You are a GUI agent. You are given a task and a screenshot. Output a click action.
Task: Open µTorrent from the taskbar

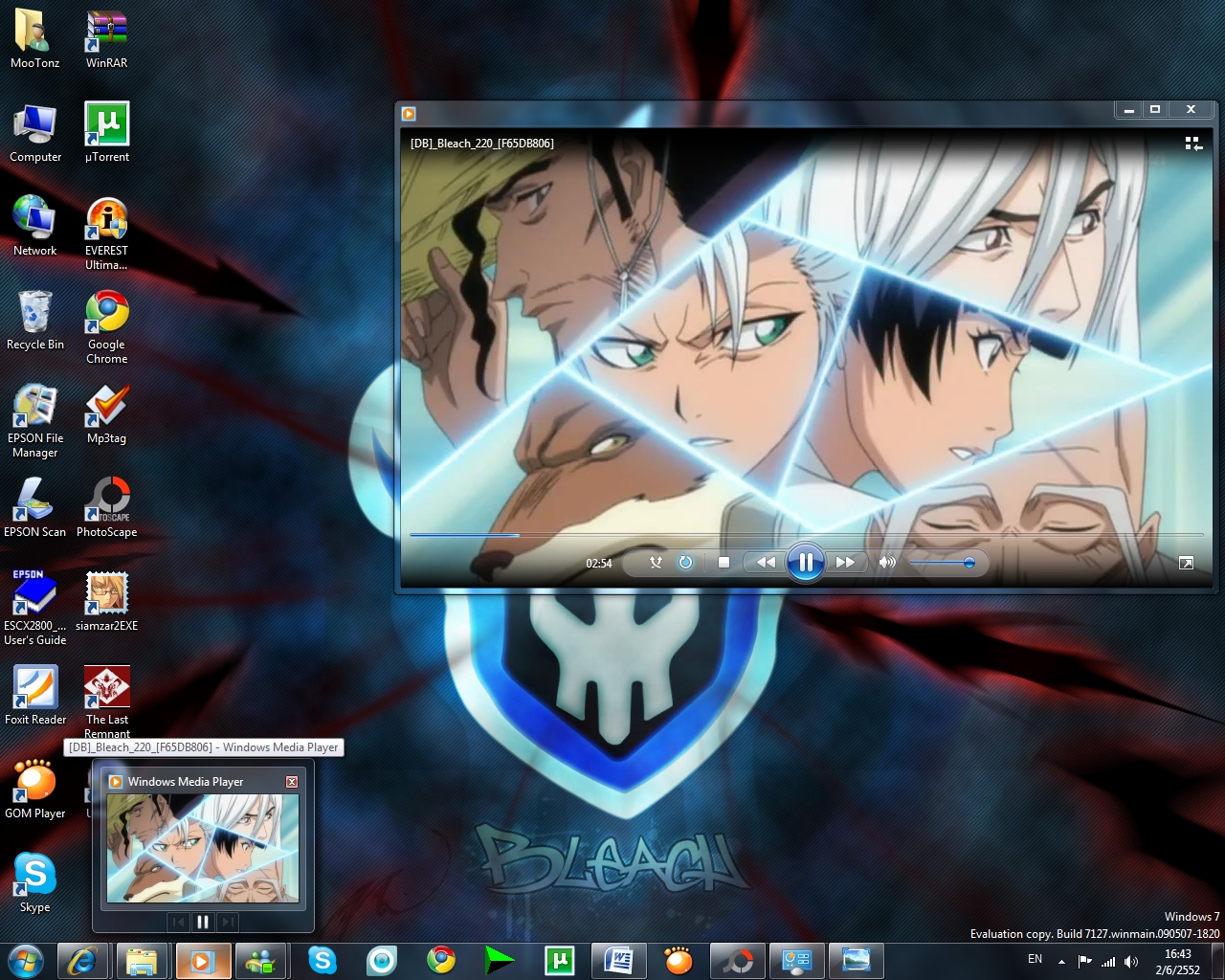[x=560, y=960]
